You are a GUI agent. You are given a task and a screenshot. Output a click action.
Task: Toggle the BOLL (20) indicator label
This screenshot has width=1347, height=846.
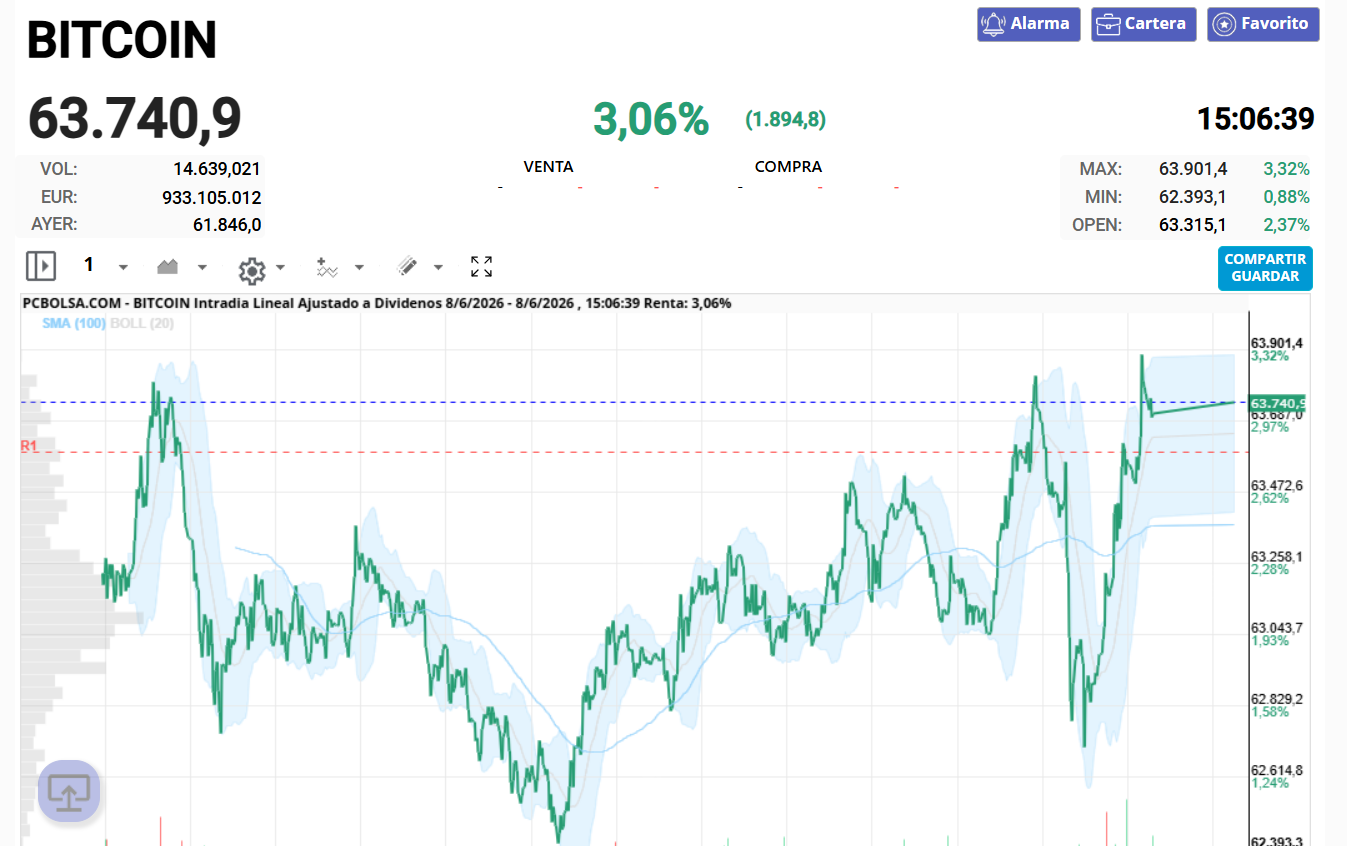[x=142, y=323]
